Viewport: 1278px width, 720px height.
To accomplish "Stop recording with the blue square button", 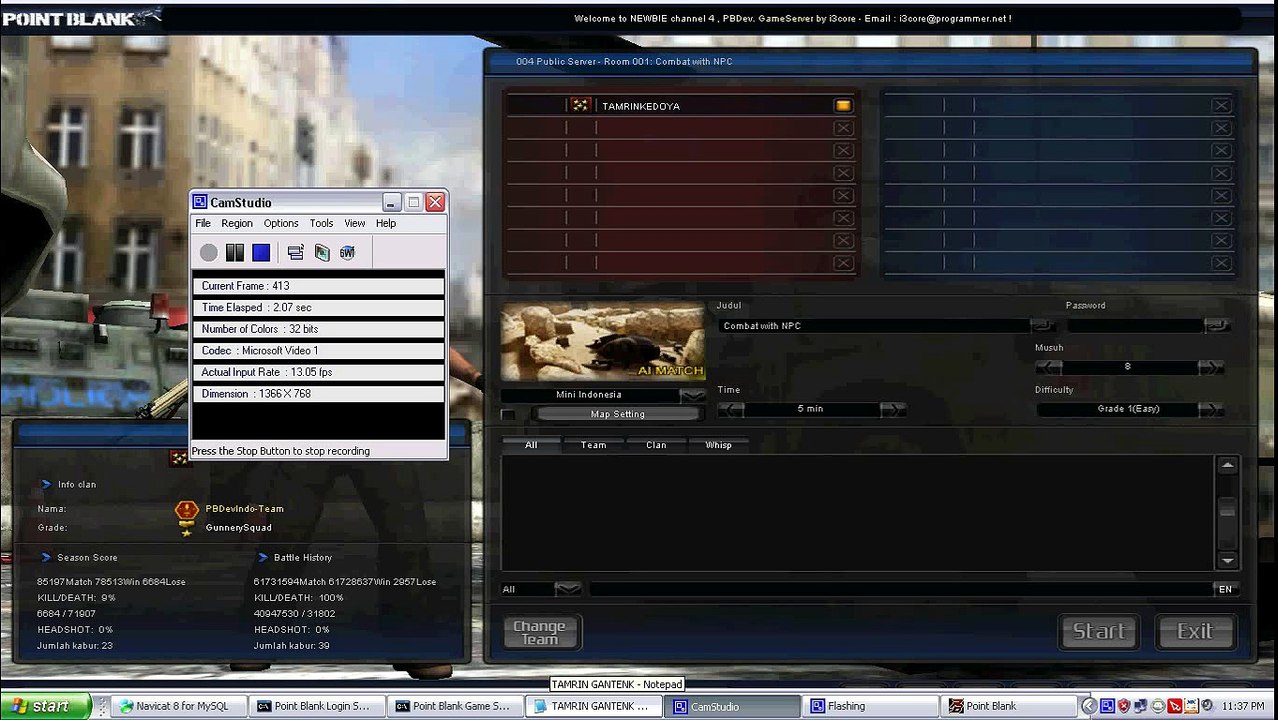I will coord(261,253).
